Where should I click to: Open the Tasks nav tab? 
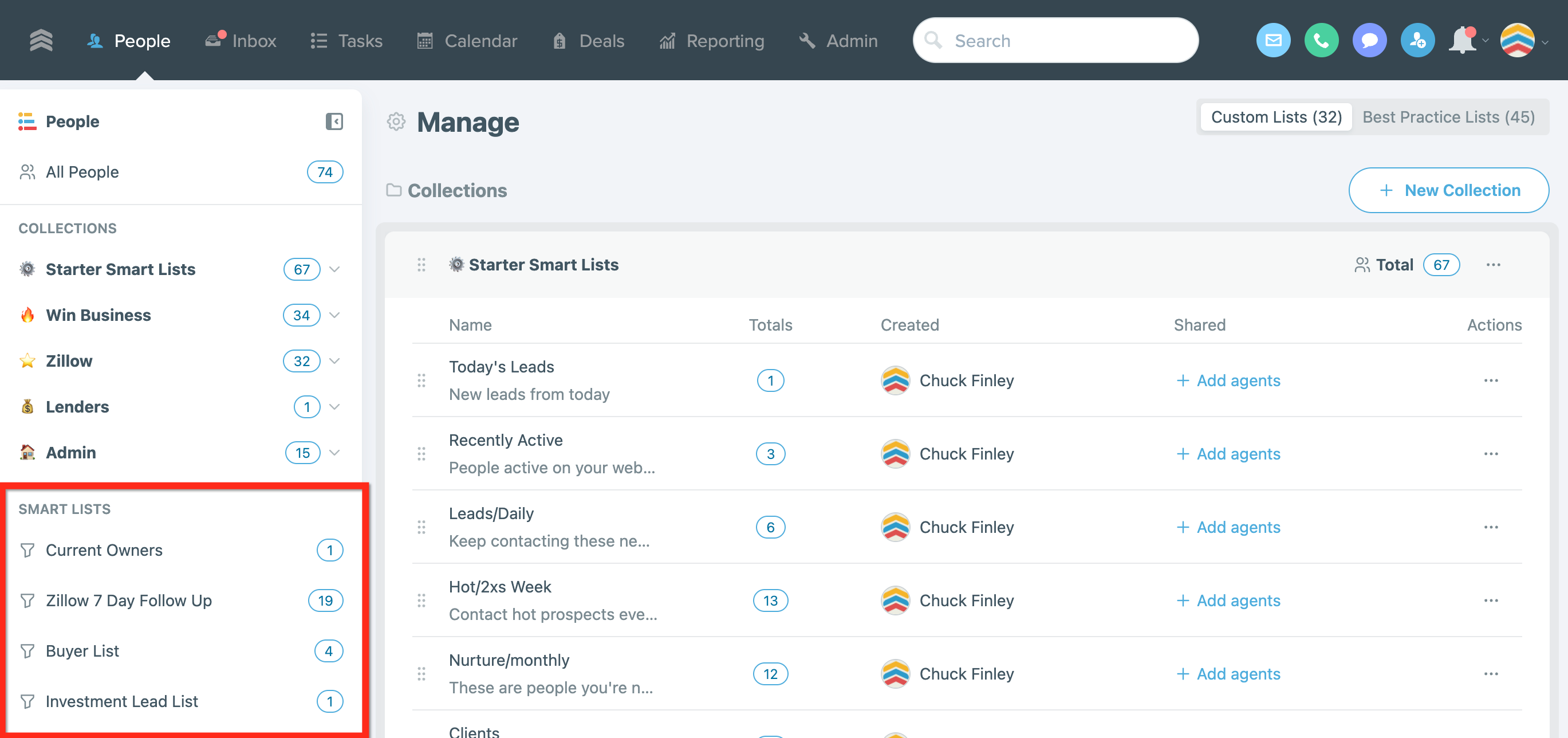[346, 41]
